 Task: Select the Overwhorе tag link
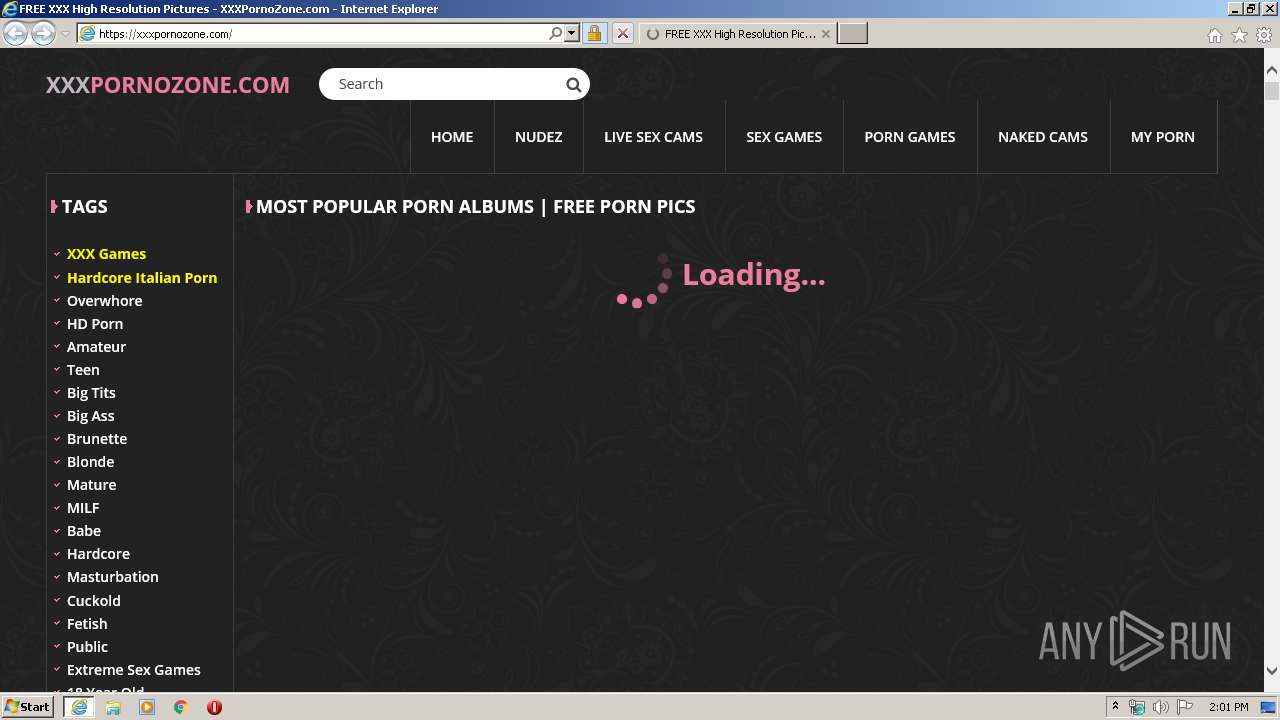pyautogui.click(x=104, y=301)
